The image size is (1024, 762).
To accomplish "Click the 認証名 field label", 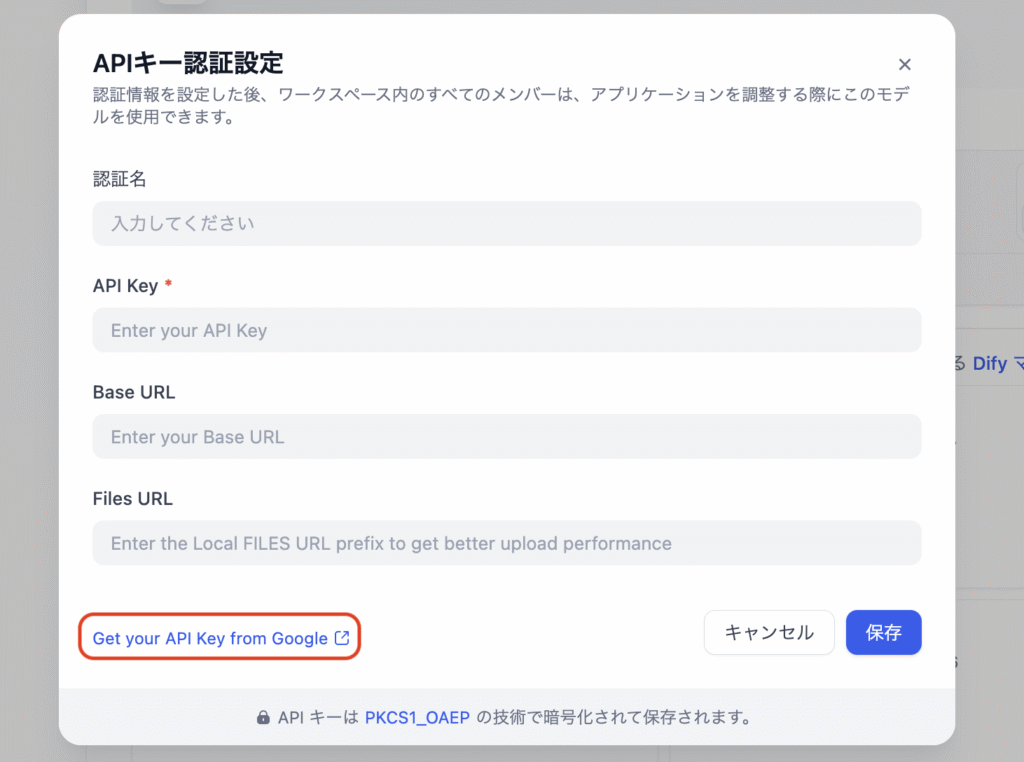I will (x=120, y=179).
